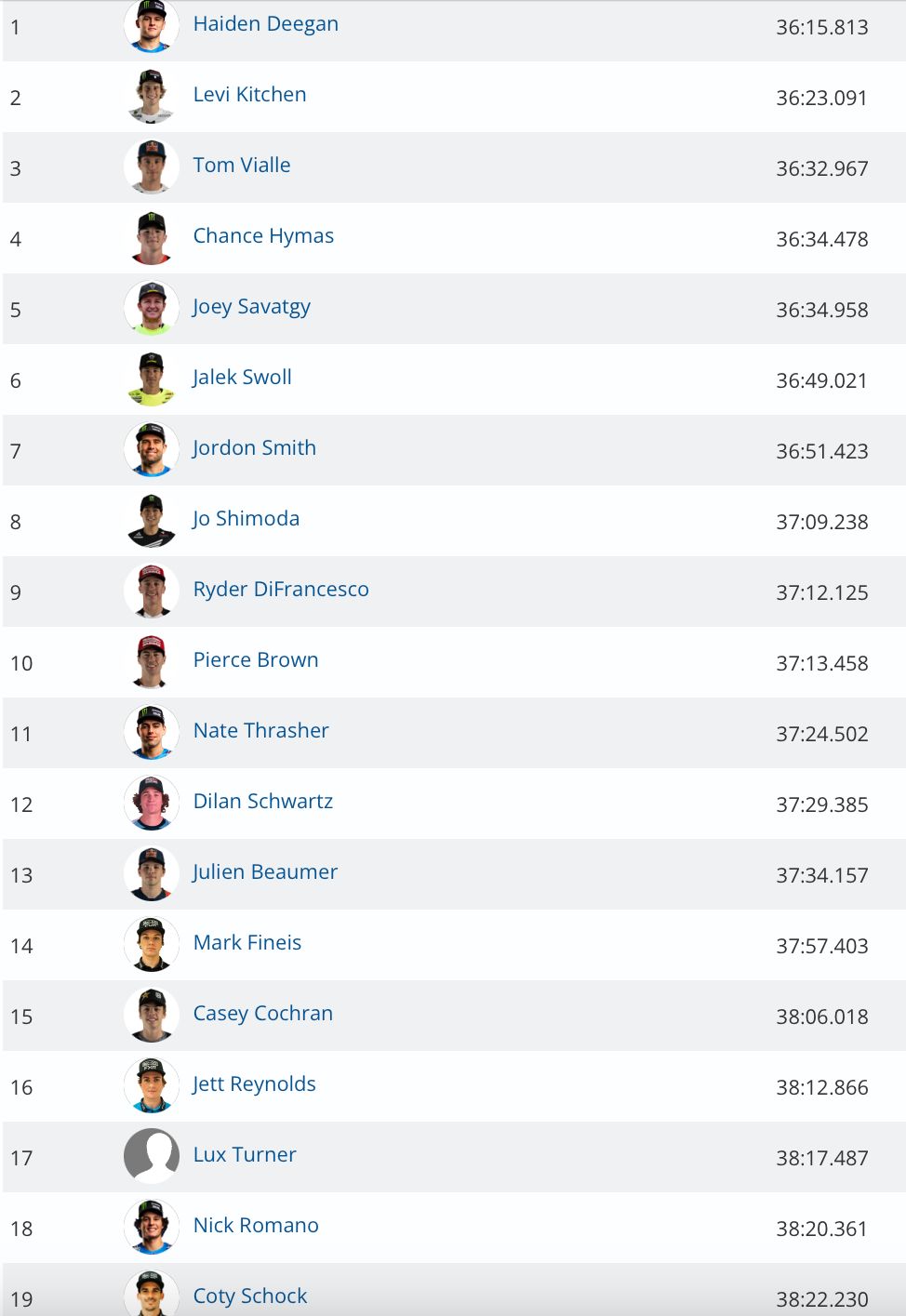The image size is (906, 1316).
Task: Click Joey Savatgy's rider headshot
Action: (151, 309)
